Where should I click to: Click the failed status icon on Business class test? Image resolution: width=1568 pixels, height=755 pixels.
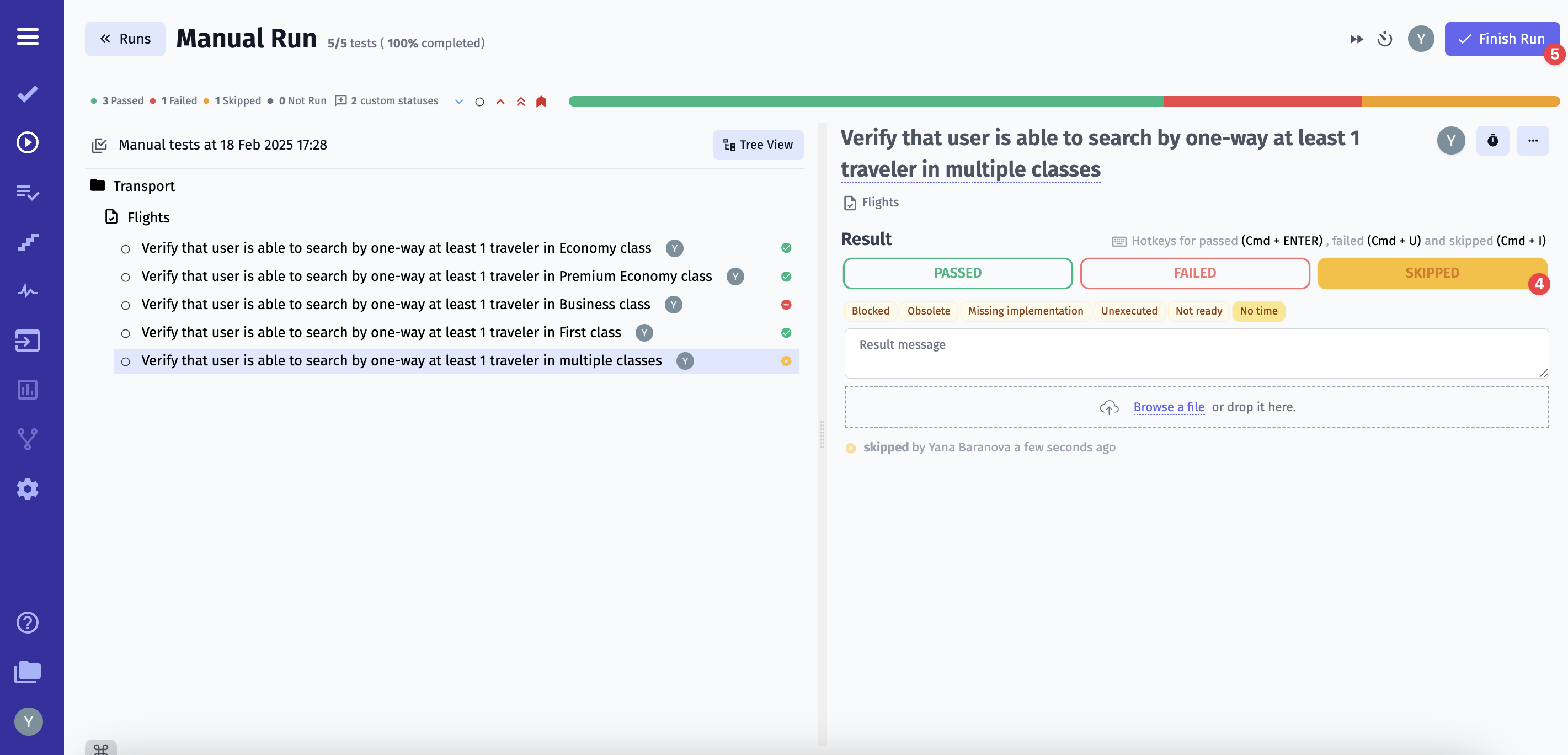pyautogui.click(x=786, y=304)
